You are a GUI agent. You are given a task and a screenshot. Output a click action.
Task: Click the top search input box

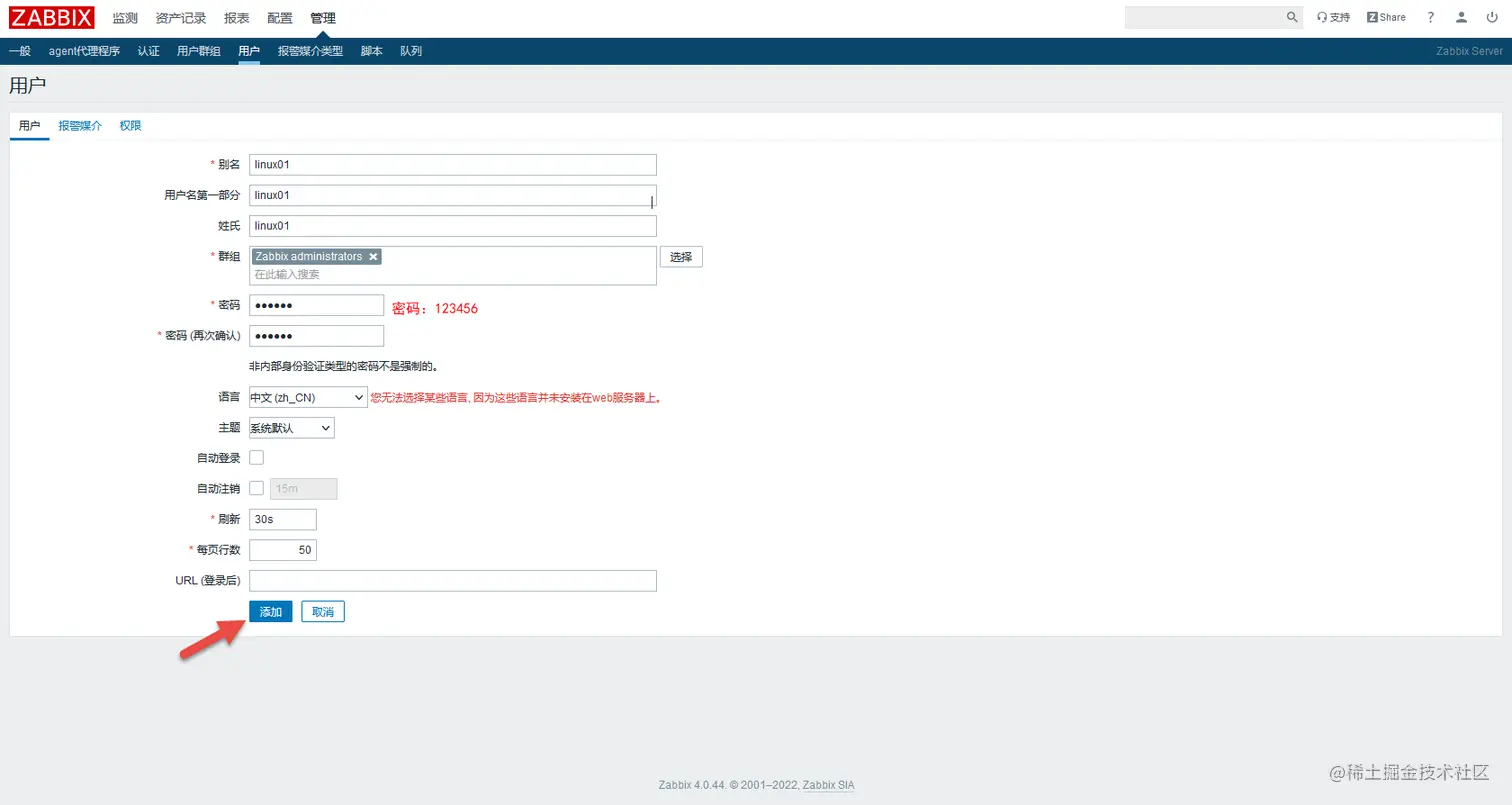click(x=1204, y=17)
